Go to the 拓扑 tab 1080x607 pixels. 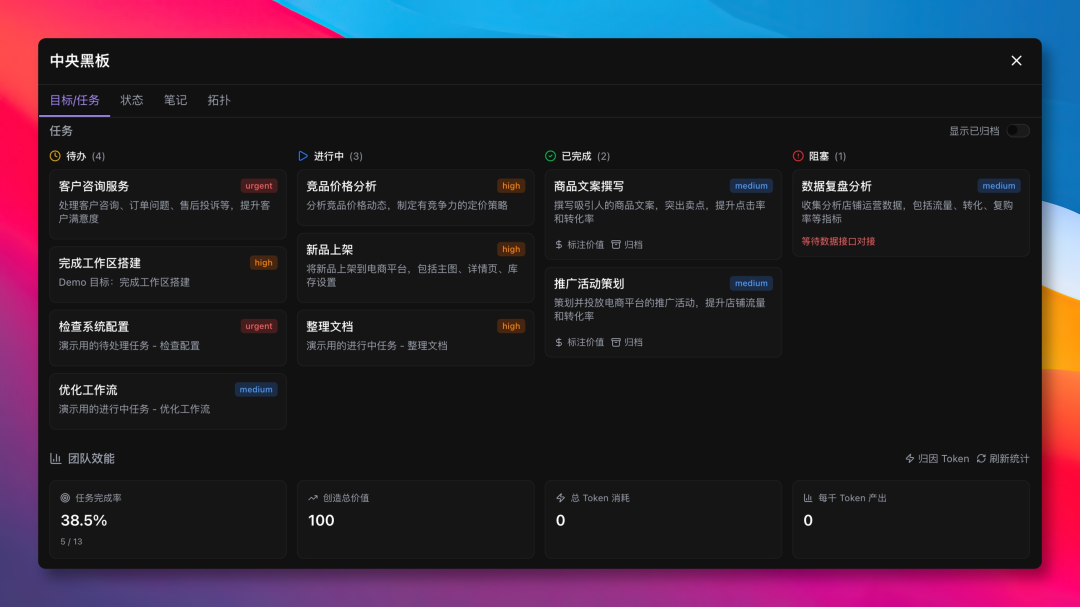coord(219,100)
